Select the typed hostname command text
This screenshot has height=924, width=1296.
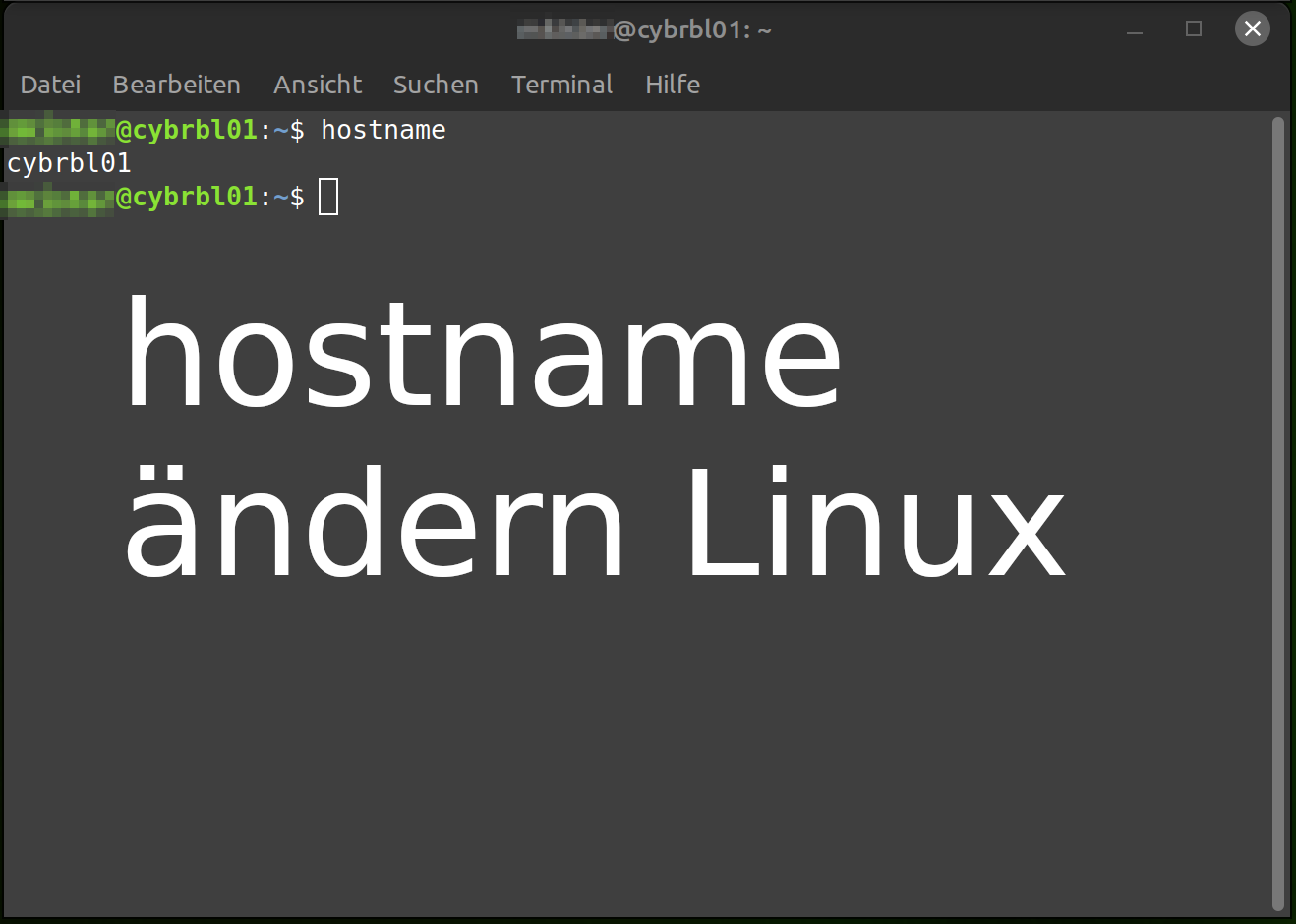pyautogui.click(x=383, y=129)
